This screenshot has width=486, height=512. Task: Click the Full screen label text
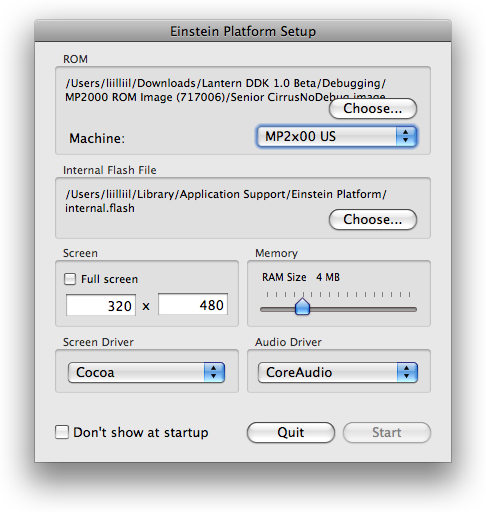109,279
